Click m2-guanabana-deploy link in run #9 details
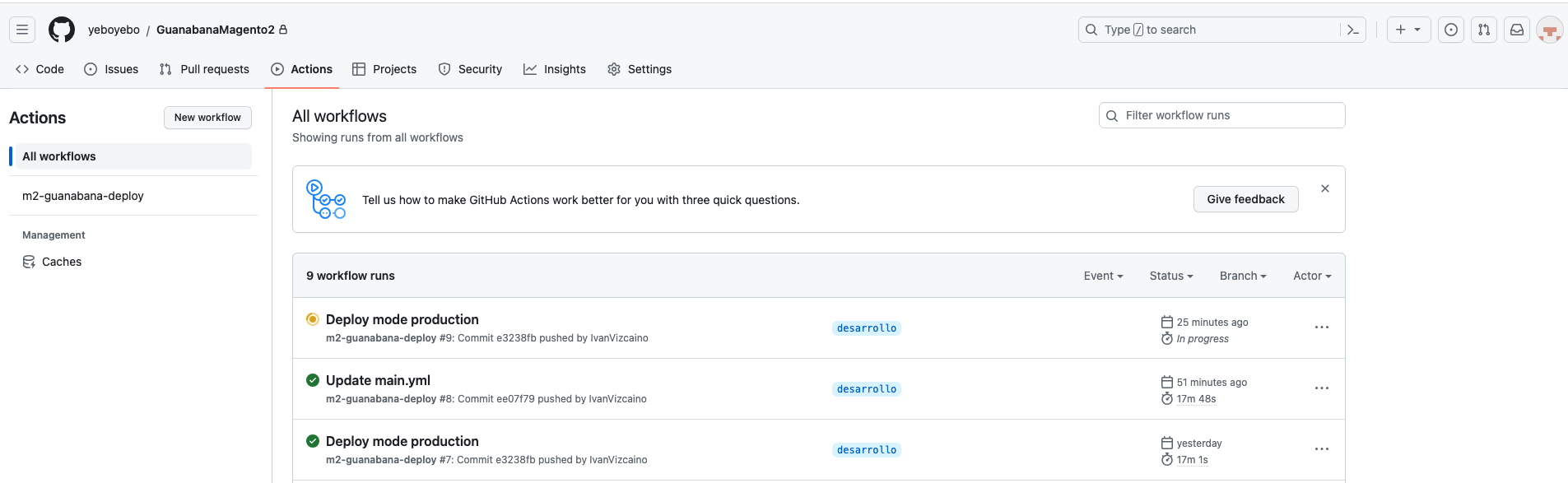The image size is (1568, 483). pyautogui.click(x=381, y=338)
